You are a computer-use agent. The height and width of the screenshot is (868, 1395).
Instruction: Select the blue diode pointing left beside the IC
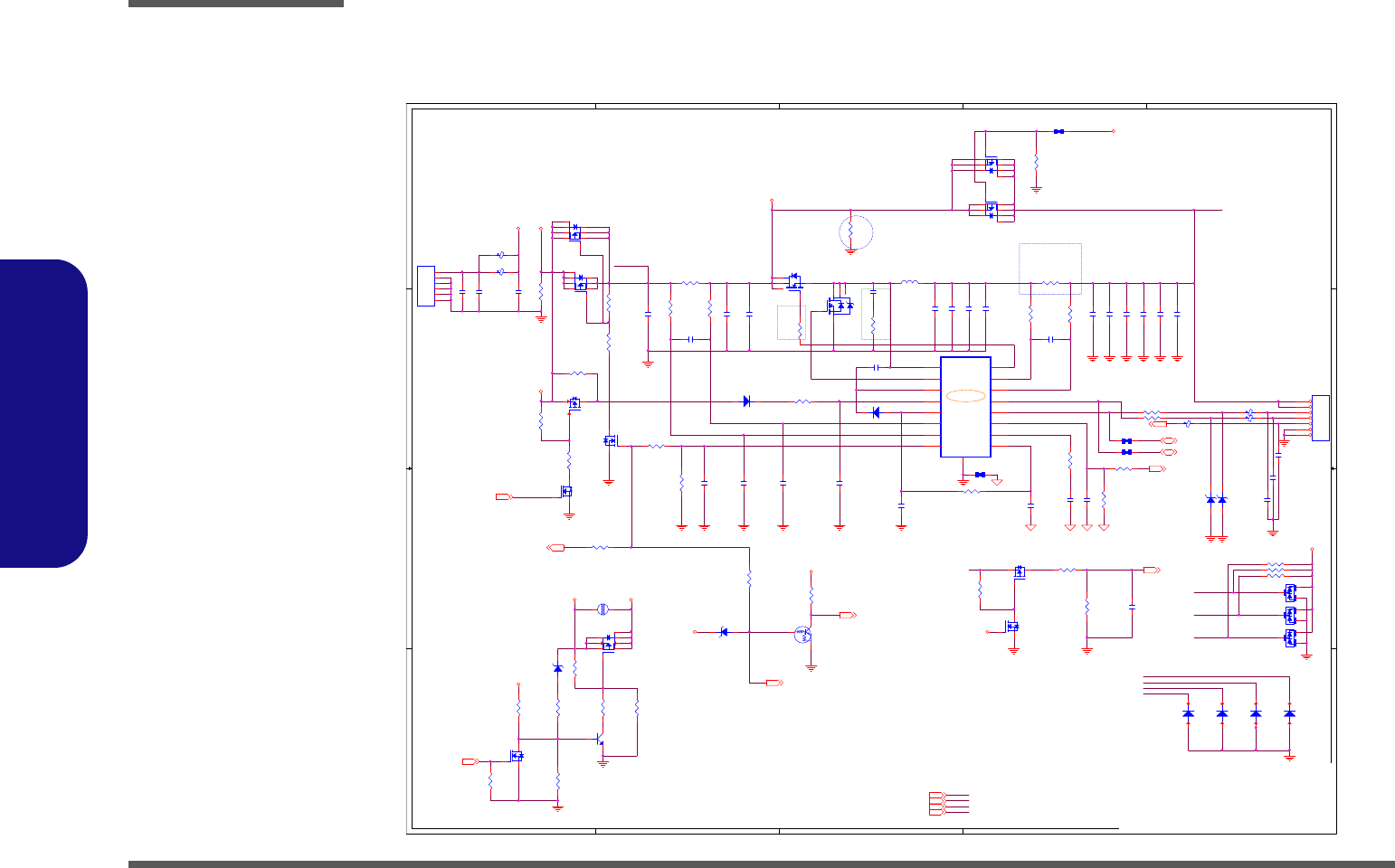(875, 412)
